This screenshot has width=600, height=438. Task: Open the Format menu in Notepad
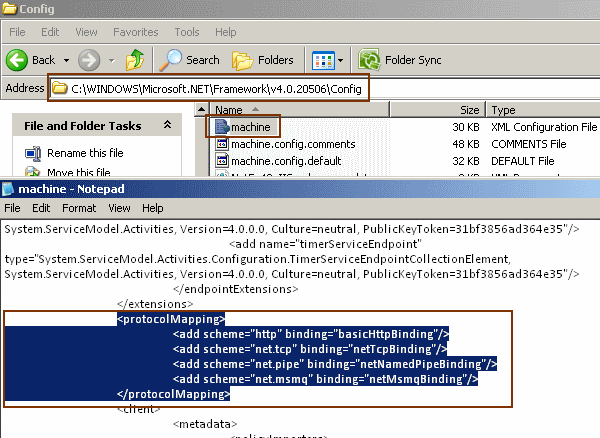(78, 208)
